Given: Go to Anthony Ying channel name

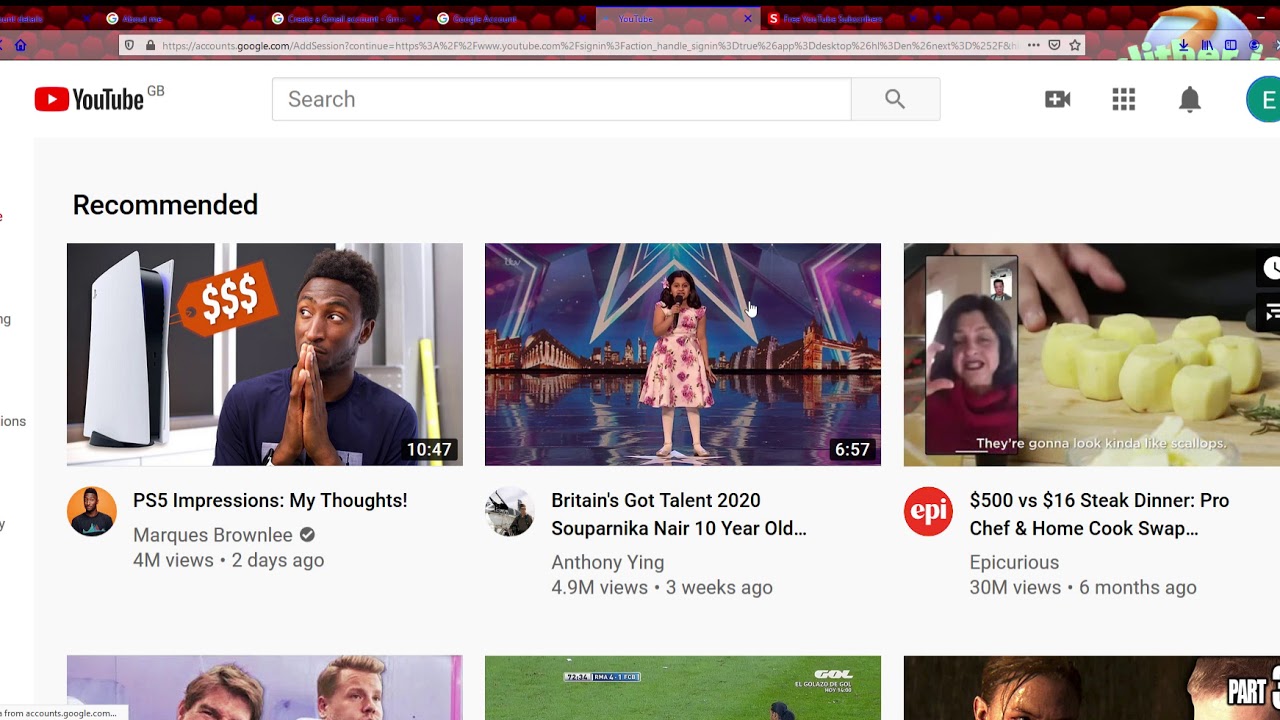Looking at the screenshot, I should 608,562.
